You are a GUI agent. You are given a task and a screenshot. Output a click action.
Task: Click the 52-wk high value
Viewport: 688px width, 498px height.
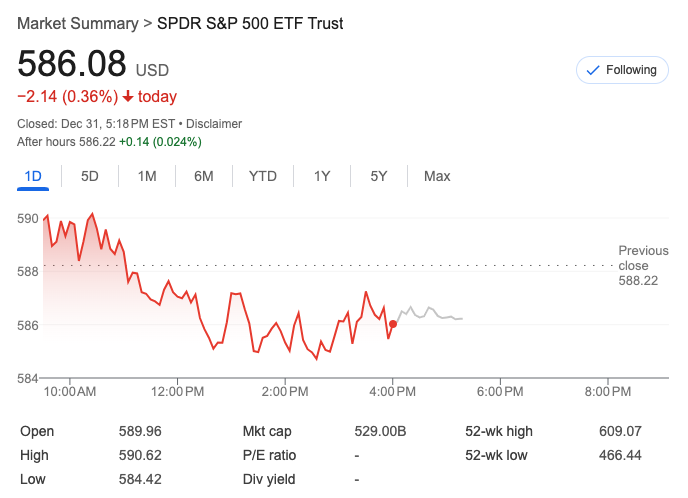tap(619, 432)
